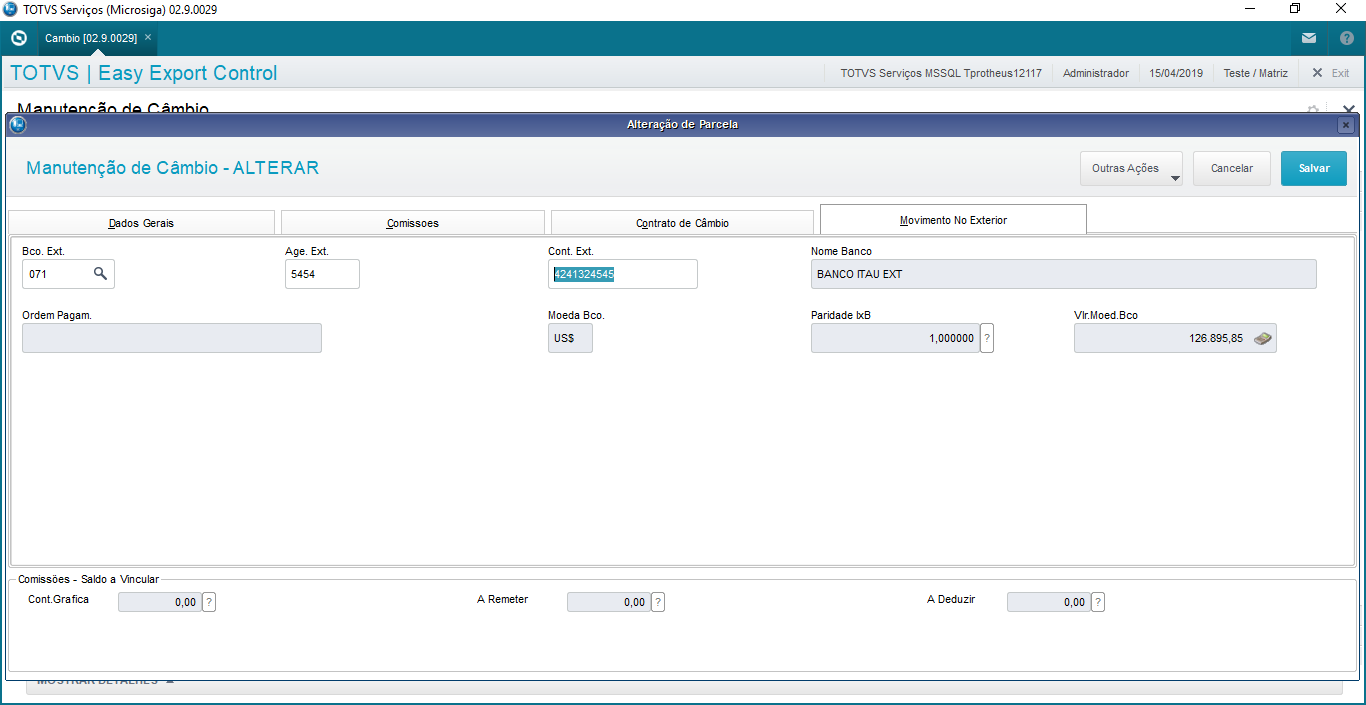Viewport: 1366px width, 705px height.
Task: Click the Exit button in header
Action: [1331, 73]
